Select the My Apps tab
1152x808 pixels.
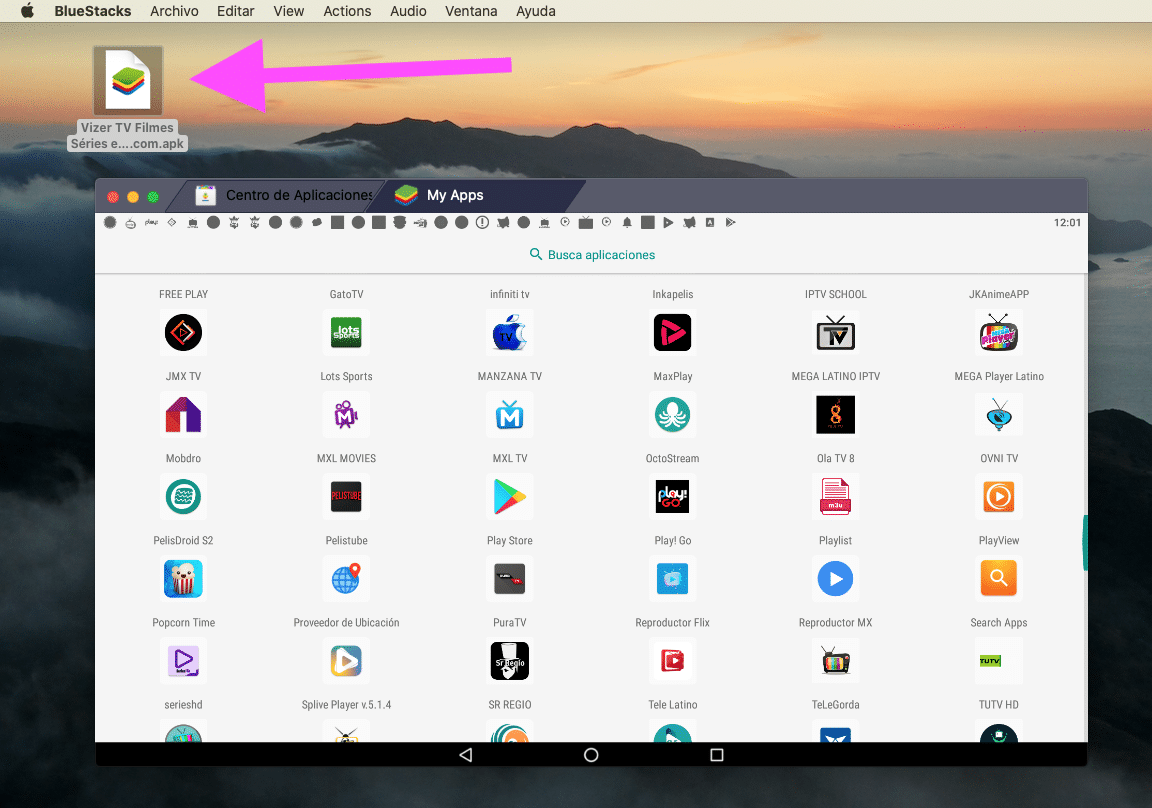(x=454, y=196)
